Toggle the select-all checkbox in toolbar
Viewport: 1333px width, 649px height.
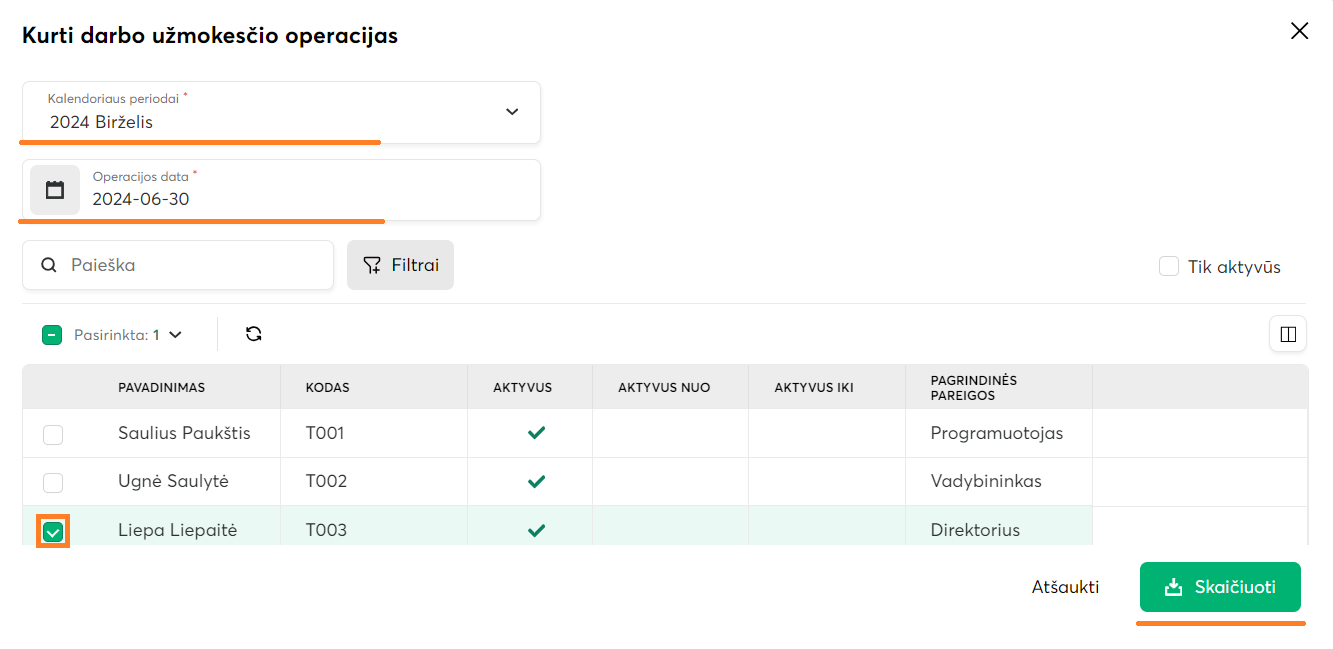tap(53, 335)
